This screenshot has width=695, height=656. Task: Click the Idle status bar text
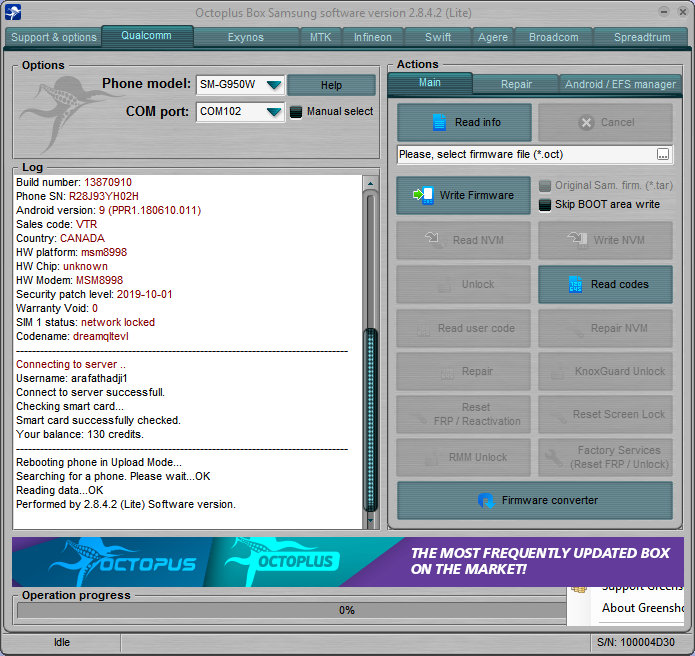(62, 642)
